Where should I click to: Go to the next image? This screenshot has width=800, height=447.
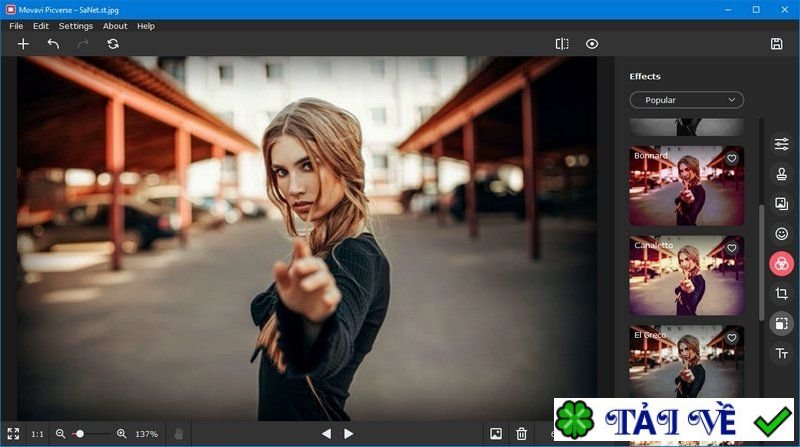coord(348,434)
